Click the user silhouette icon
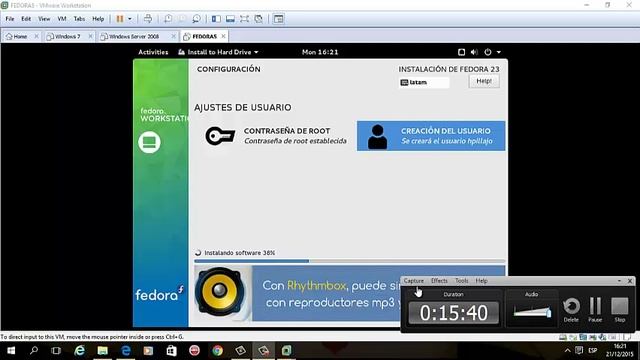Screen dimensions: 640x360 (378, 137)
